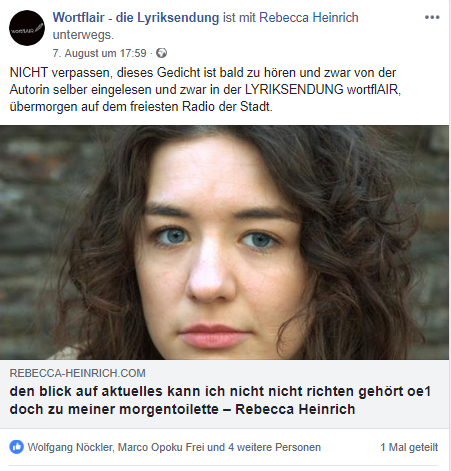Open post timestamp 7. August um 17:59

[99, 53]
